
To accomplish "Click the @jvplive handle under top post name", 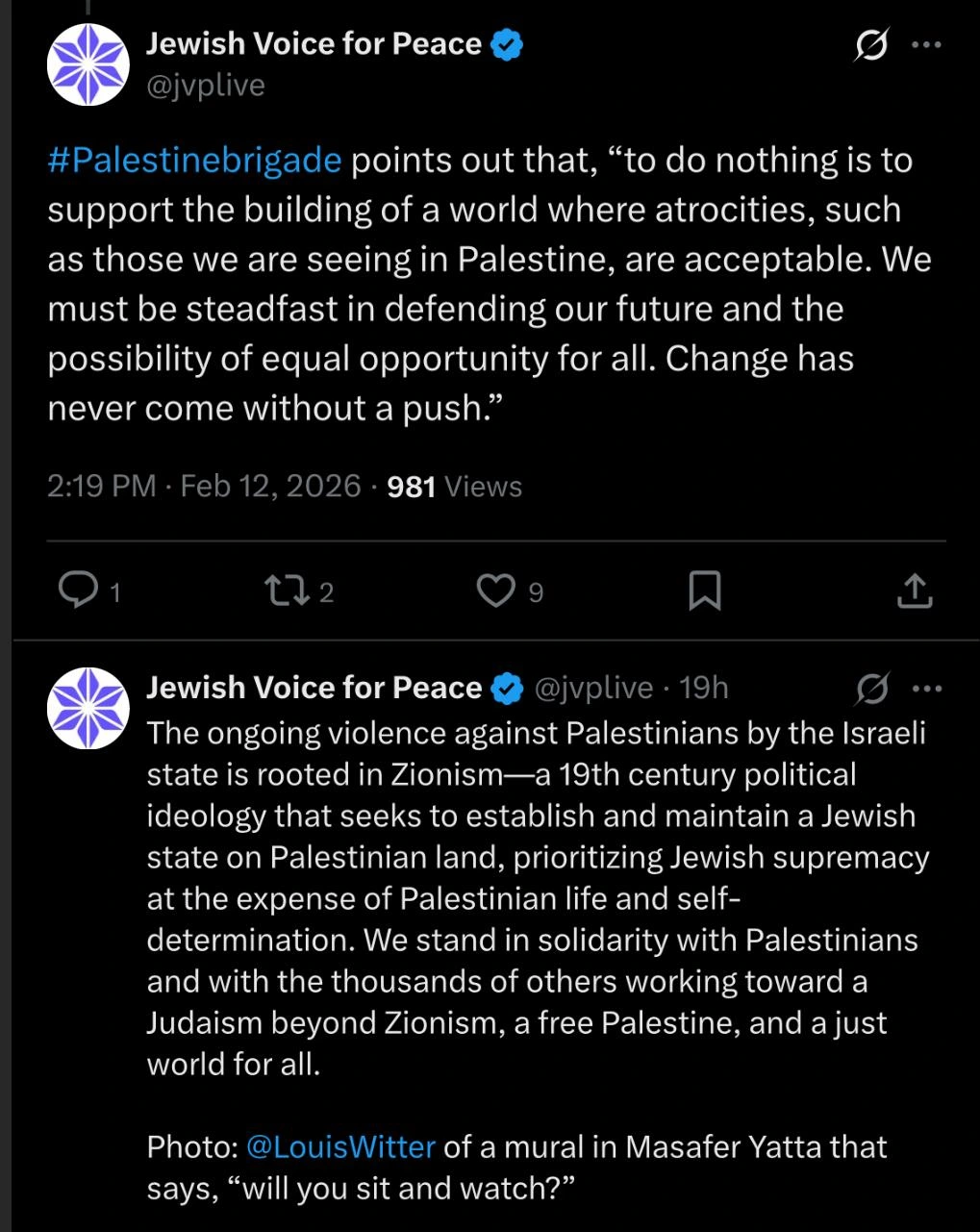I will [205, 86].
